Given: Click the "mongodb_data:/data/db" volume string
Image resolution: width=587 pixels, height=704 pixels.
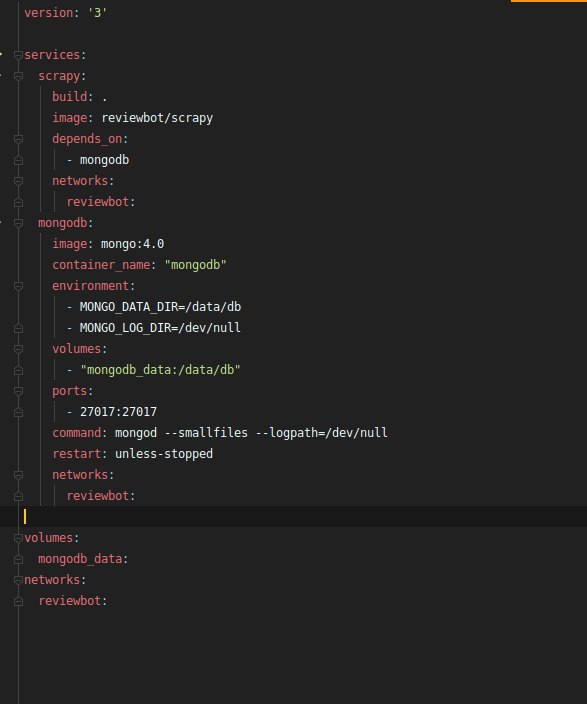Looking at the screenshot, I should pos(160,370).
